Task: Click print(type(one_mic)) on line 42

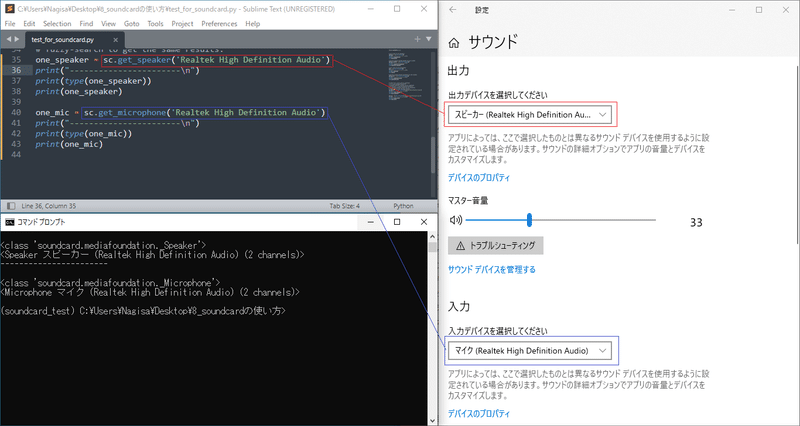Action: click(84, 134)
